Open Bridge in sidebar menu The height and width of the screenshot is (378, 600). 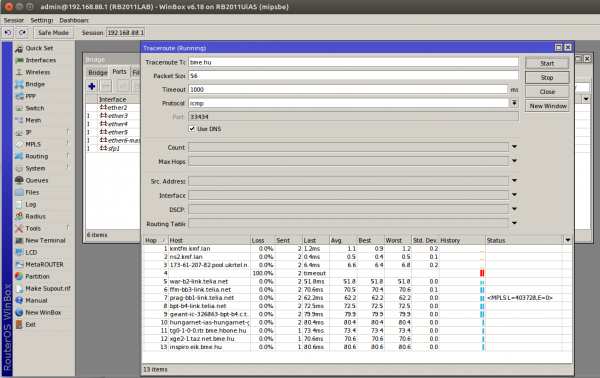35,84
